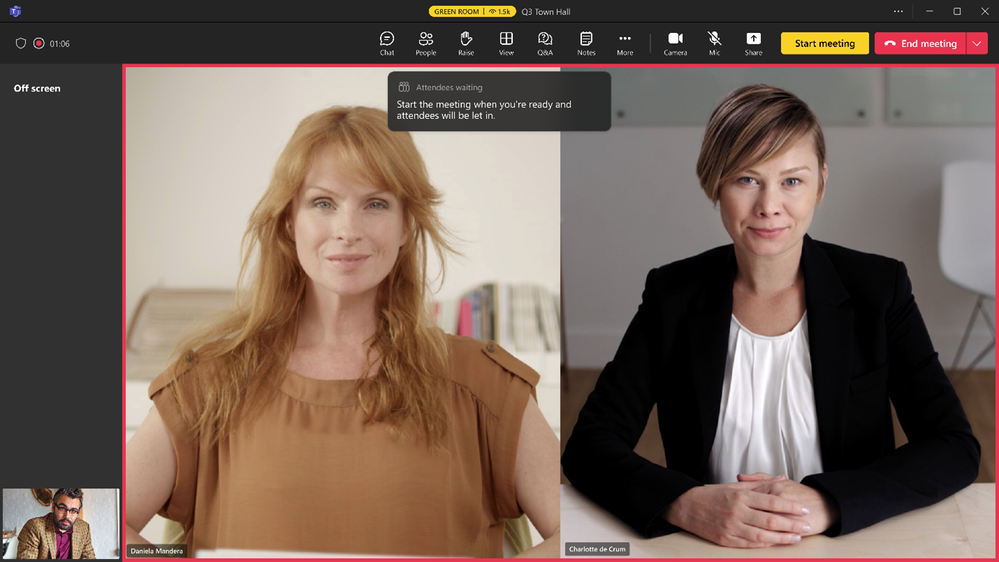Turn off the Camera
Screen dimensions: 999x562
point(675,43)
